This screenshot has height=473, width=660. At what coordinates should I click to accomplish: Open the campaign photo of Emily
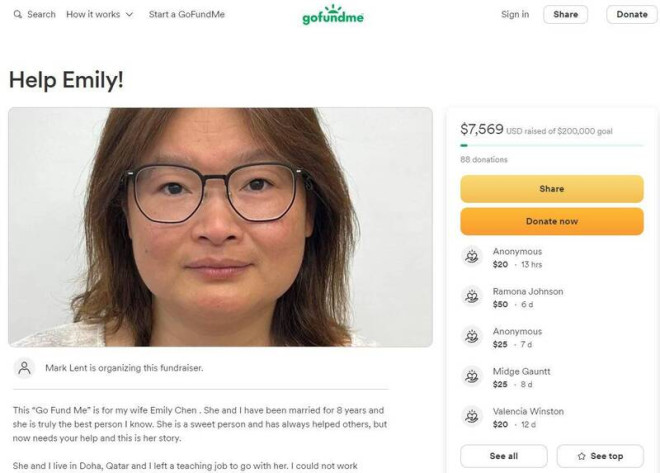(x=220, y=227)
